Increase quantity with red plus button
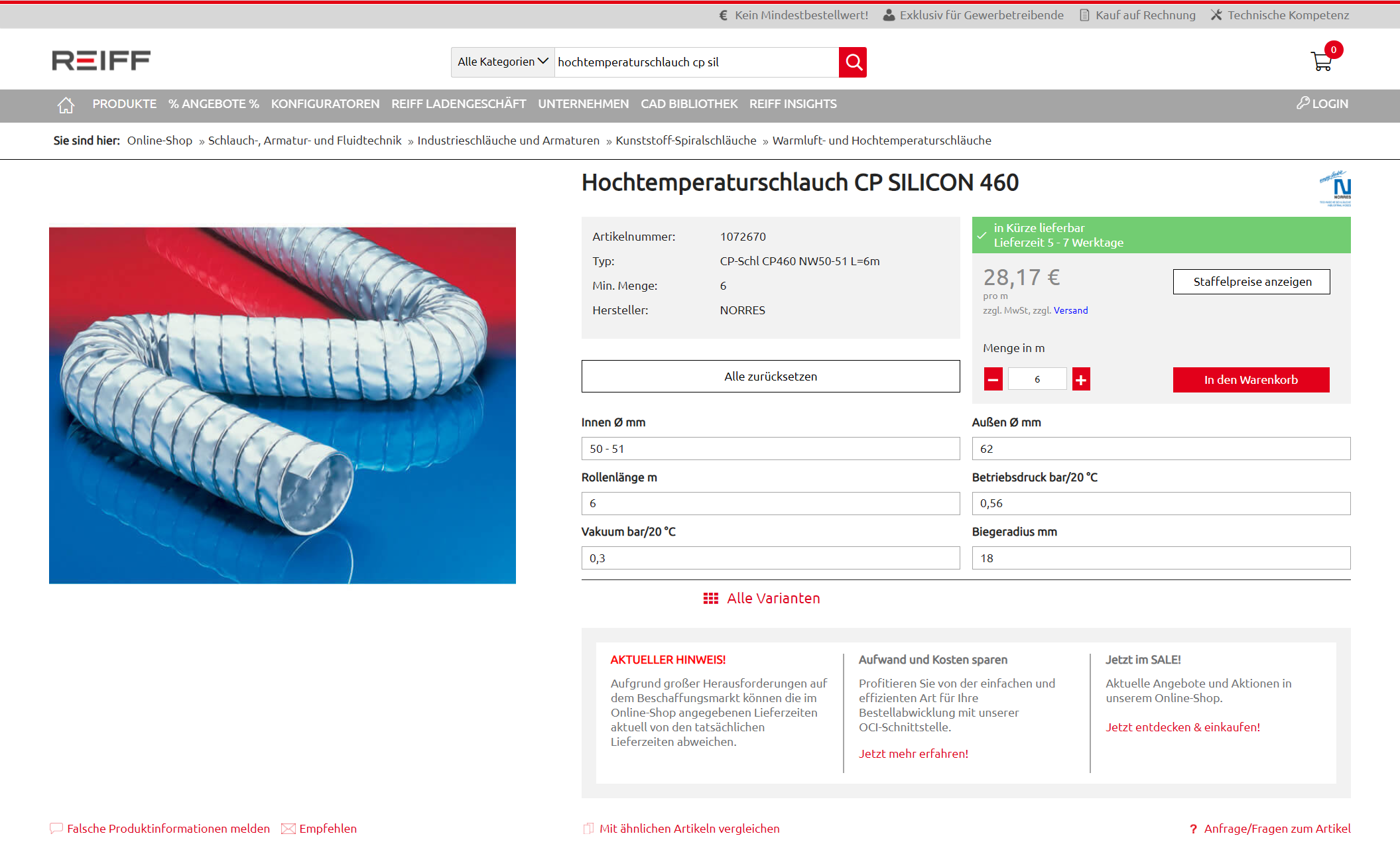Viewport: 1400px width, 842px height. (x=1081, y=379)
